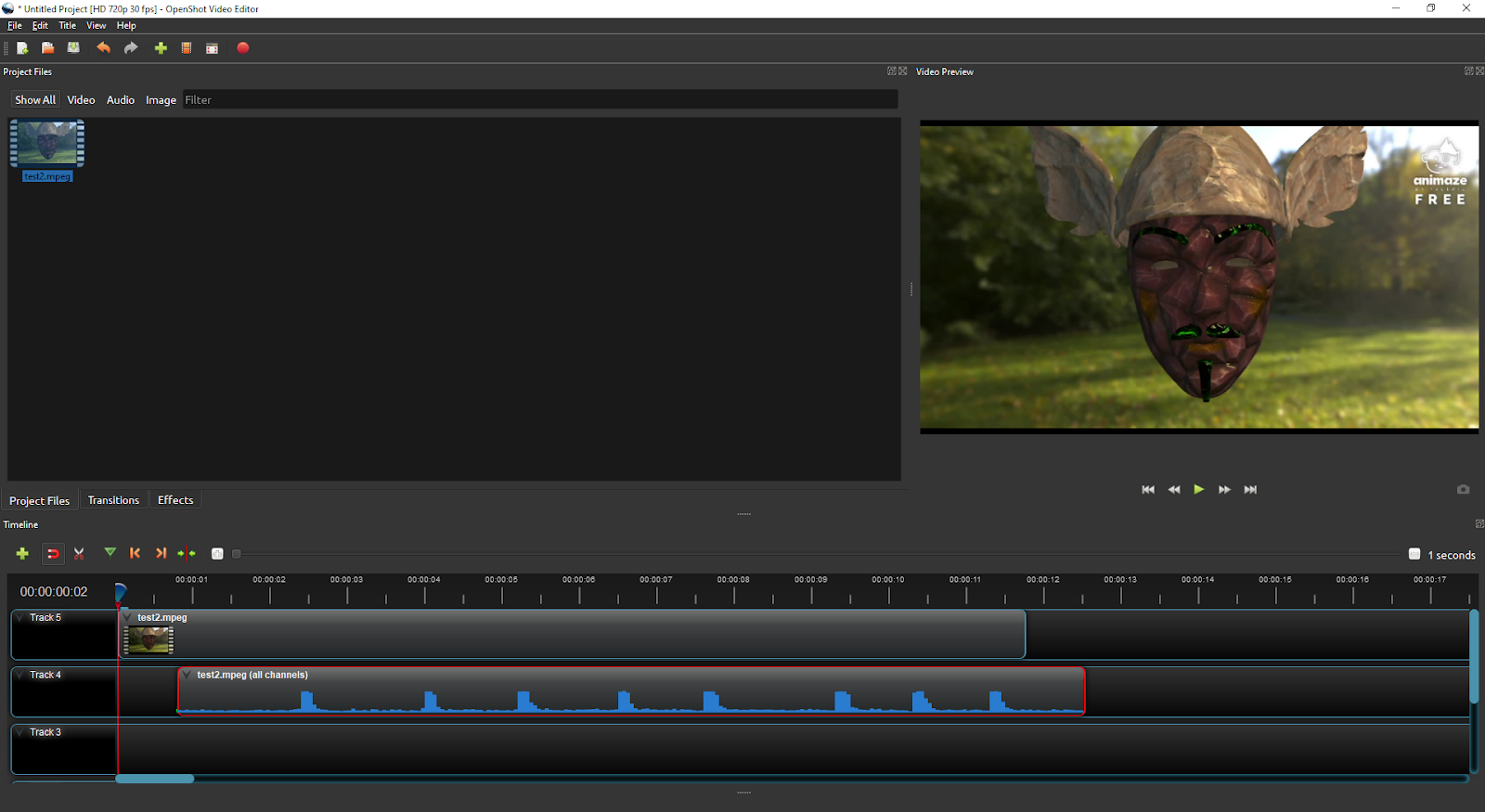Viewport: 1485px width, 812px height.
Task: Add a new track in the timeline toolbar
Action: [x=22, y=554]
